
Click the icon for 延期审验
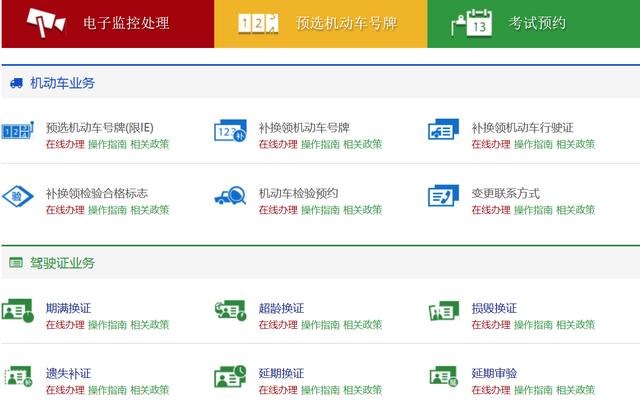pos(444,376)
